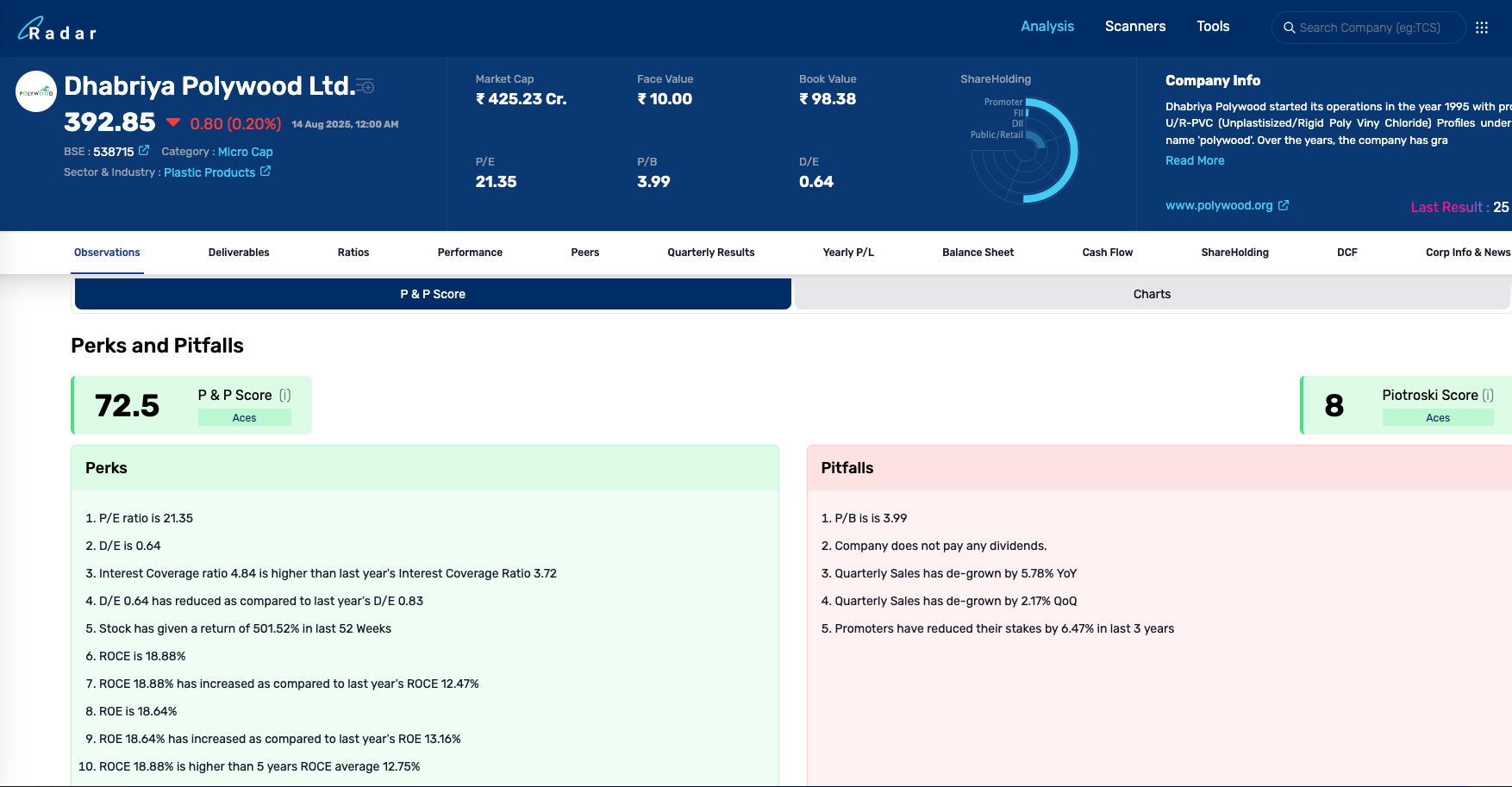
Task: Open the www.polywood.org website link
Action: point(1219,205)
